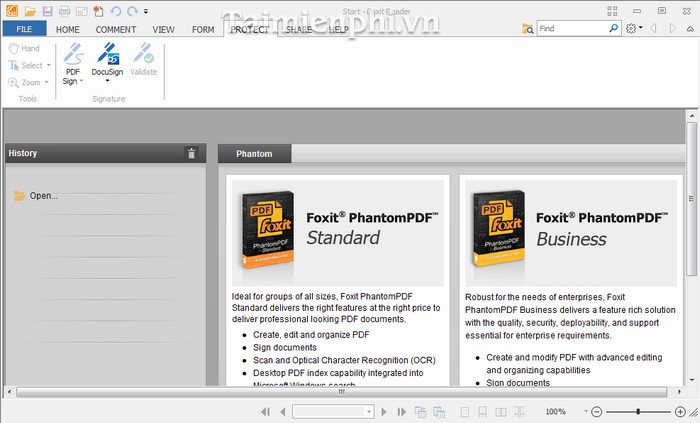Click the previous view icon in status bar
The width and height of the screenshot is (700, 423).
coord(420,412)
